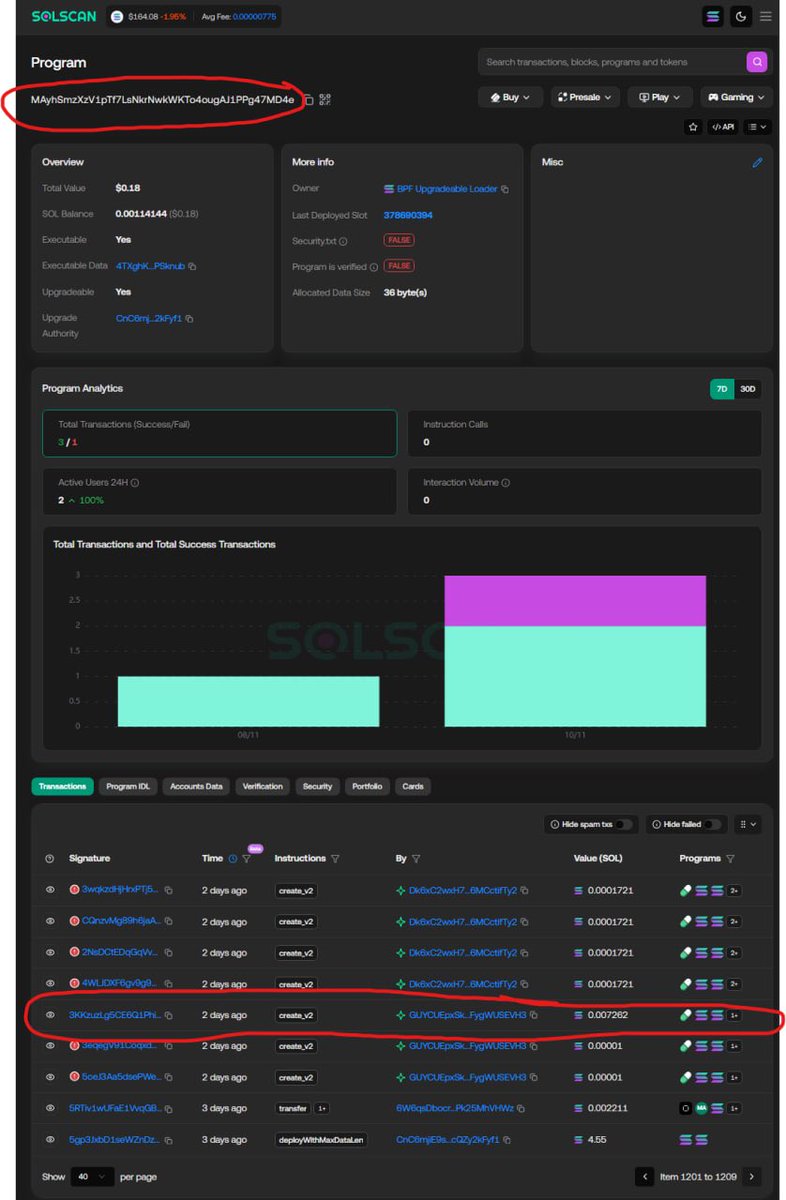Open the BPF Upgradeable Loader owner link
The height and width of the screenshot is (1200, 786).
[x=447, y=189]
